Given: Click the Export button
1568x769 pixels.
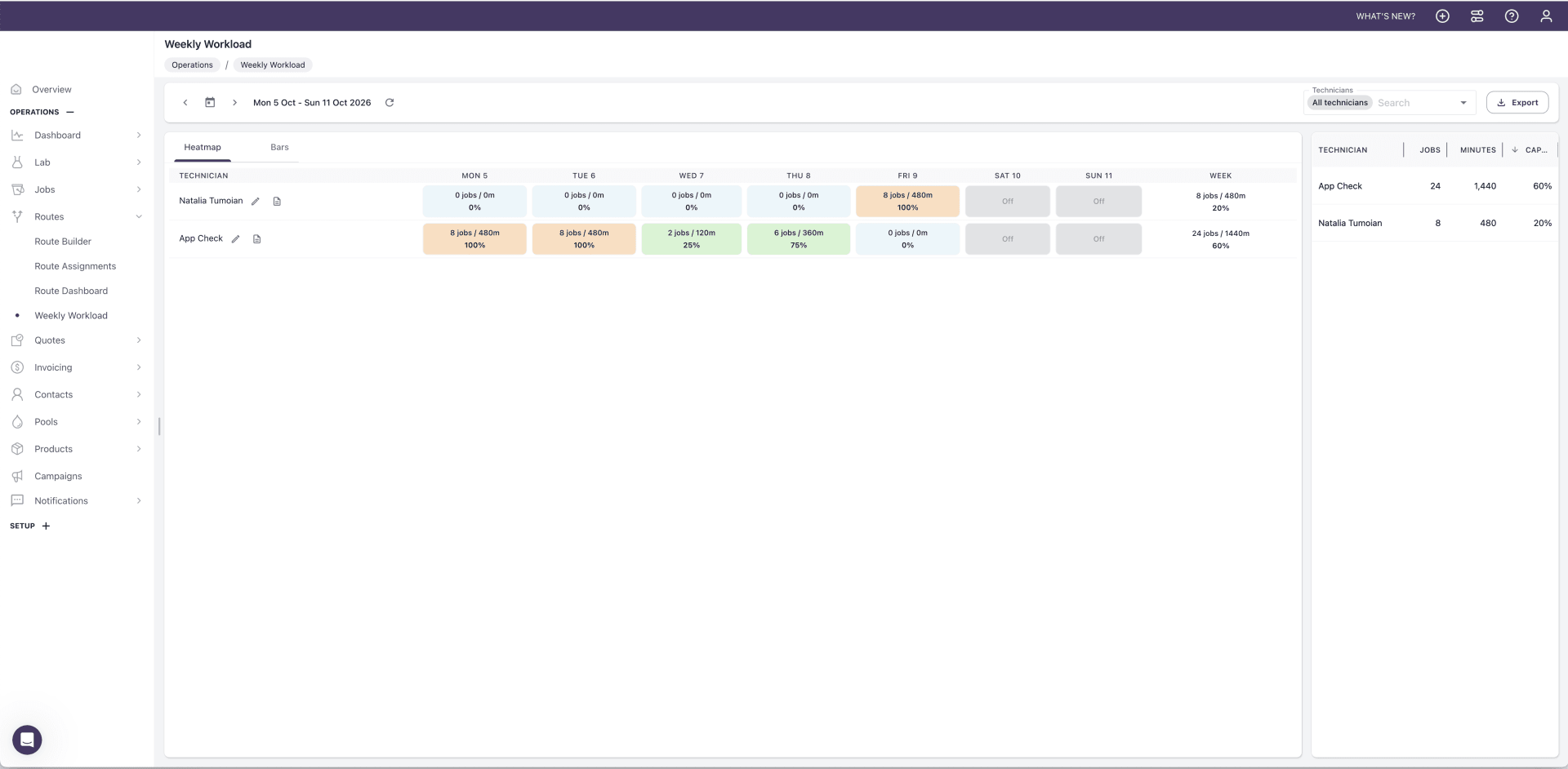Looking at the screenshot, I should point(1517,103).
